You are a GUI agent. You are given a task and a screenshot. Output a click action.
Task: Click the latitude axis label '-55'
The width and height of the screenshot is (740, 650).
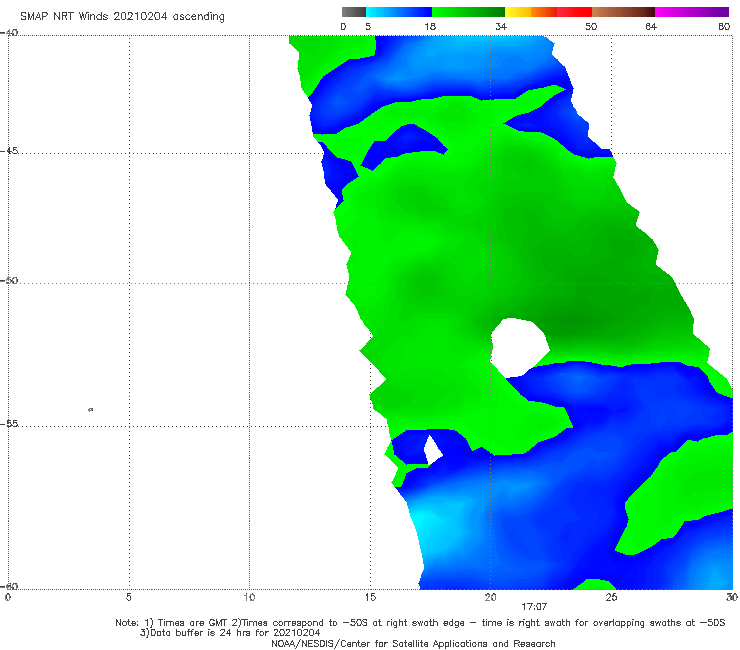(9, 424)
